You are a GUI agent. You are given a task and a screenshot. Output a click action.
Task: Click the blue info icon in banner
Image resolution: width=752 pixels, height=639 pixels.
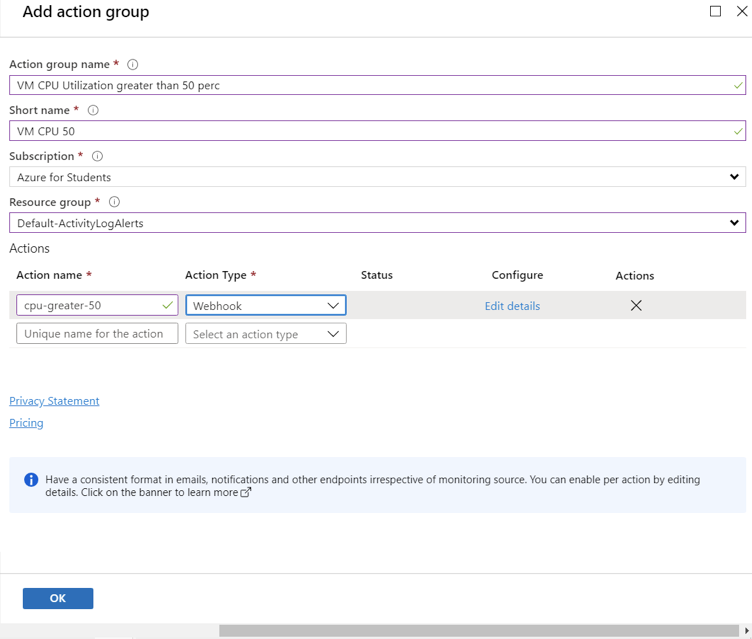(x=31, y=479)
